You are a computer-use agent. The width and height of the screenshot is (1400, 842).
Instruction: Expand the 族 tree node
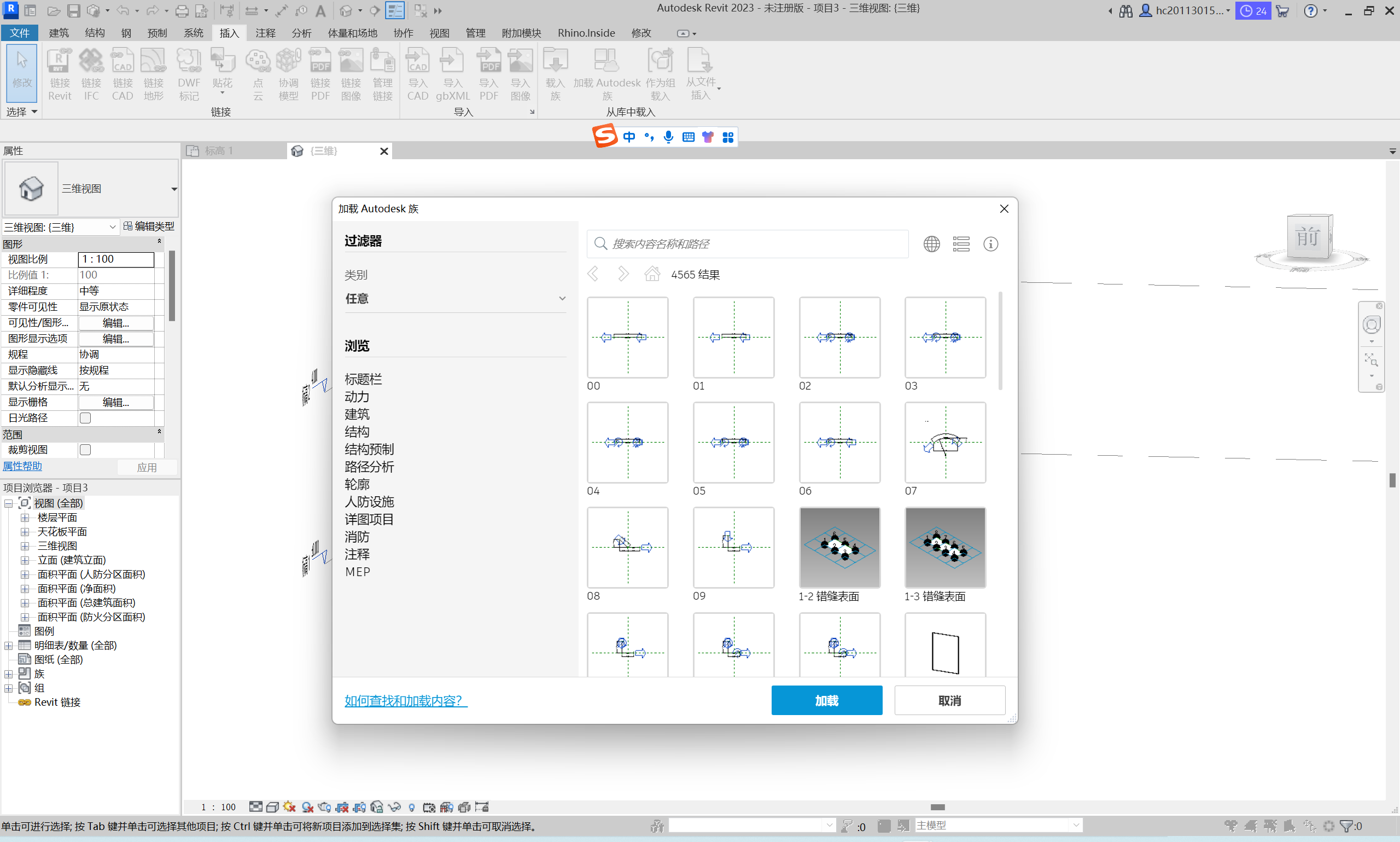[x=9, y=673]
